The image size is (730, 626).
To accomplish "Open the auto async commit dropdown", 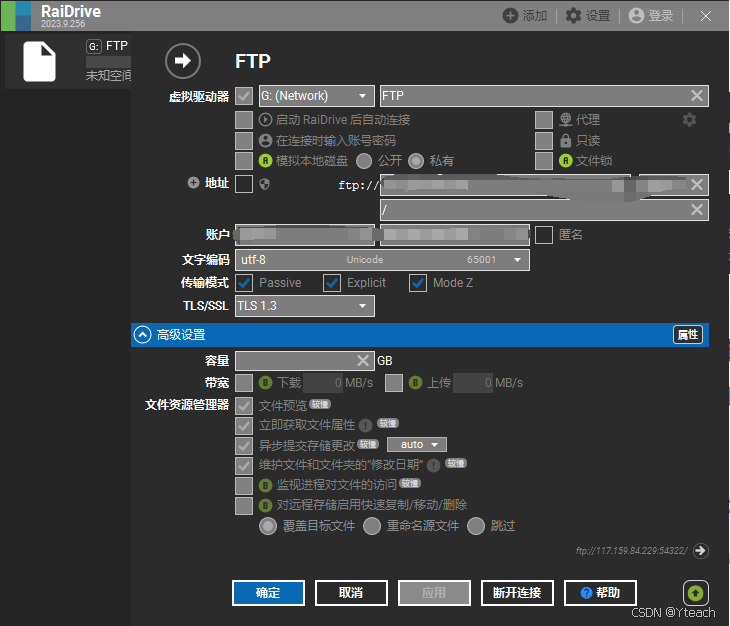I will [x=417, y=444].
